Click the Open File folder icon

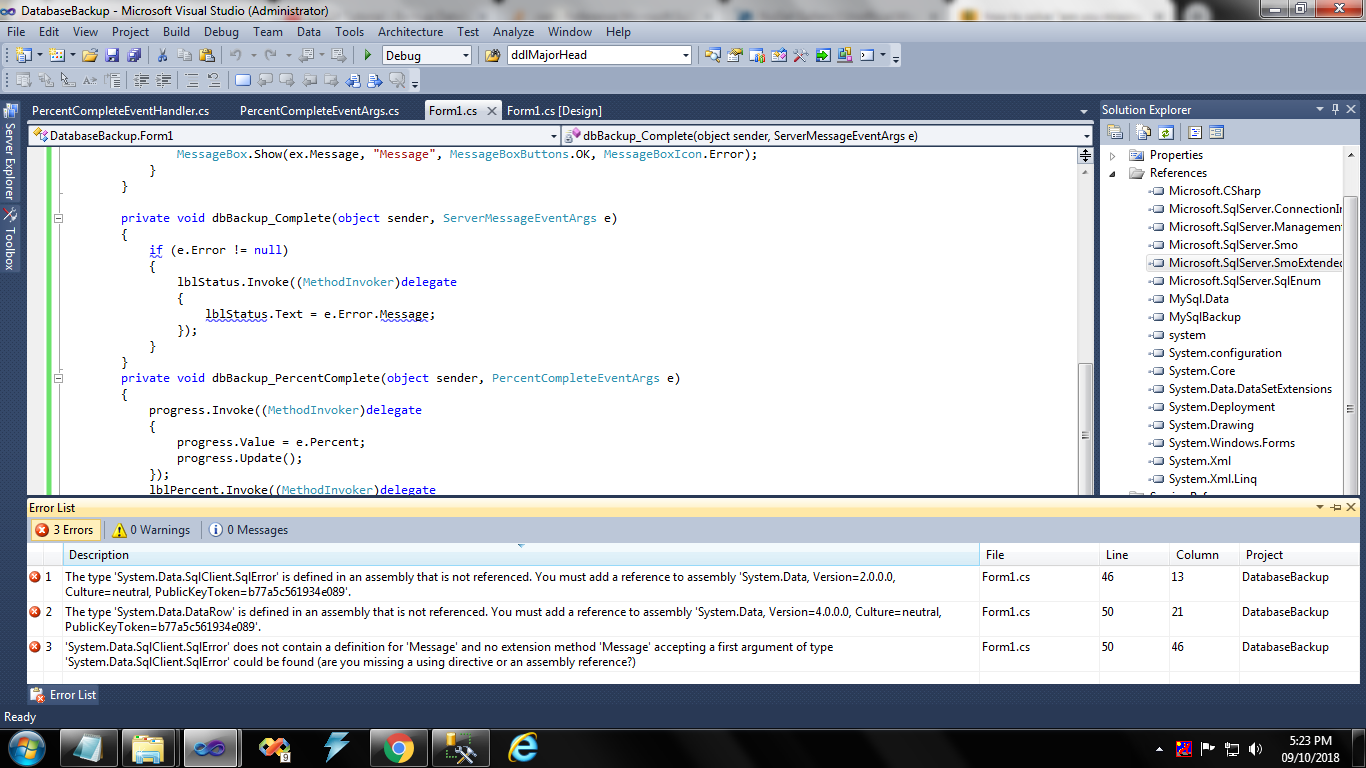[x=90, y=56]
